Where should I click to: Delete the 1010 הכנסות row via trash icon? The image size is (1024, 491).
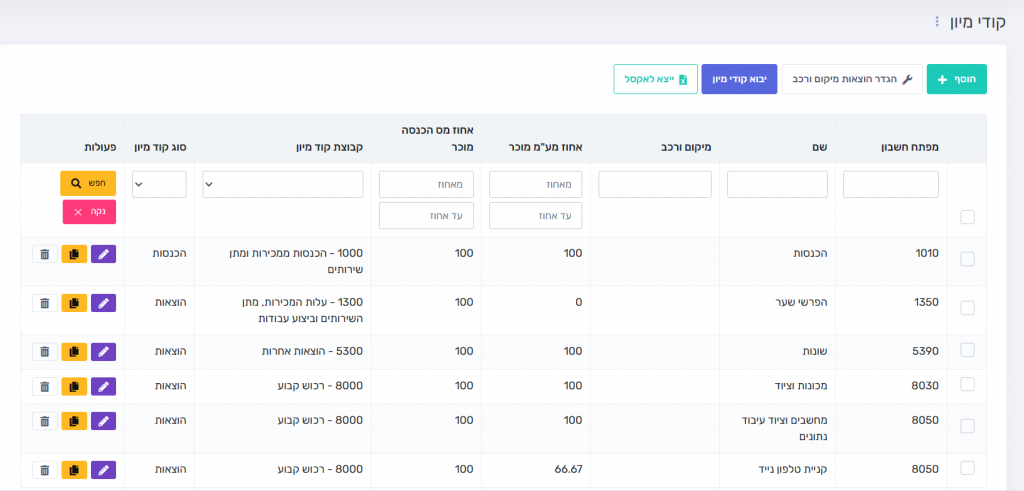point(44,254)
